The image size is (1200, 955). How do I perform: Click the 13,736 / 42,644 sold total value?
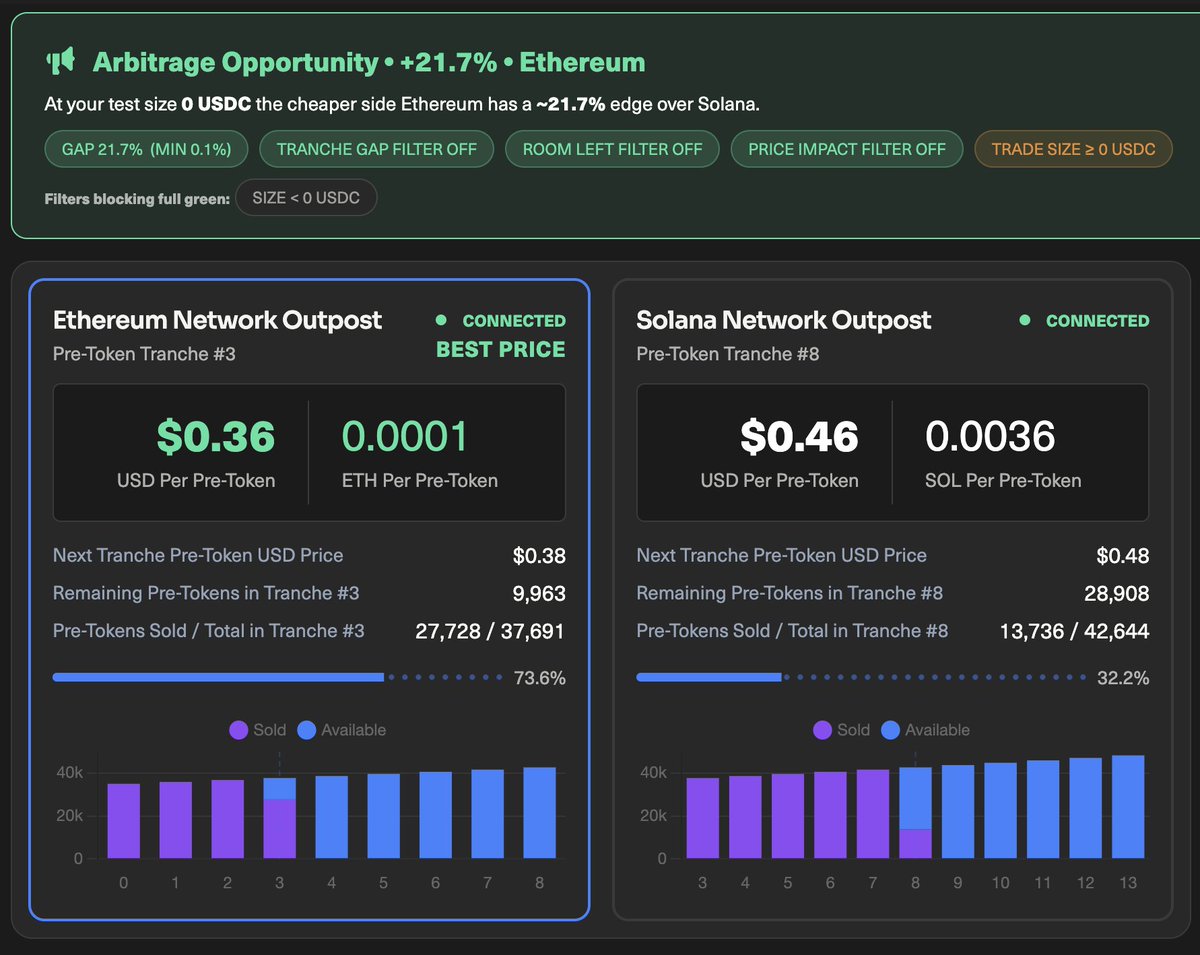(1074, 632)
